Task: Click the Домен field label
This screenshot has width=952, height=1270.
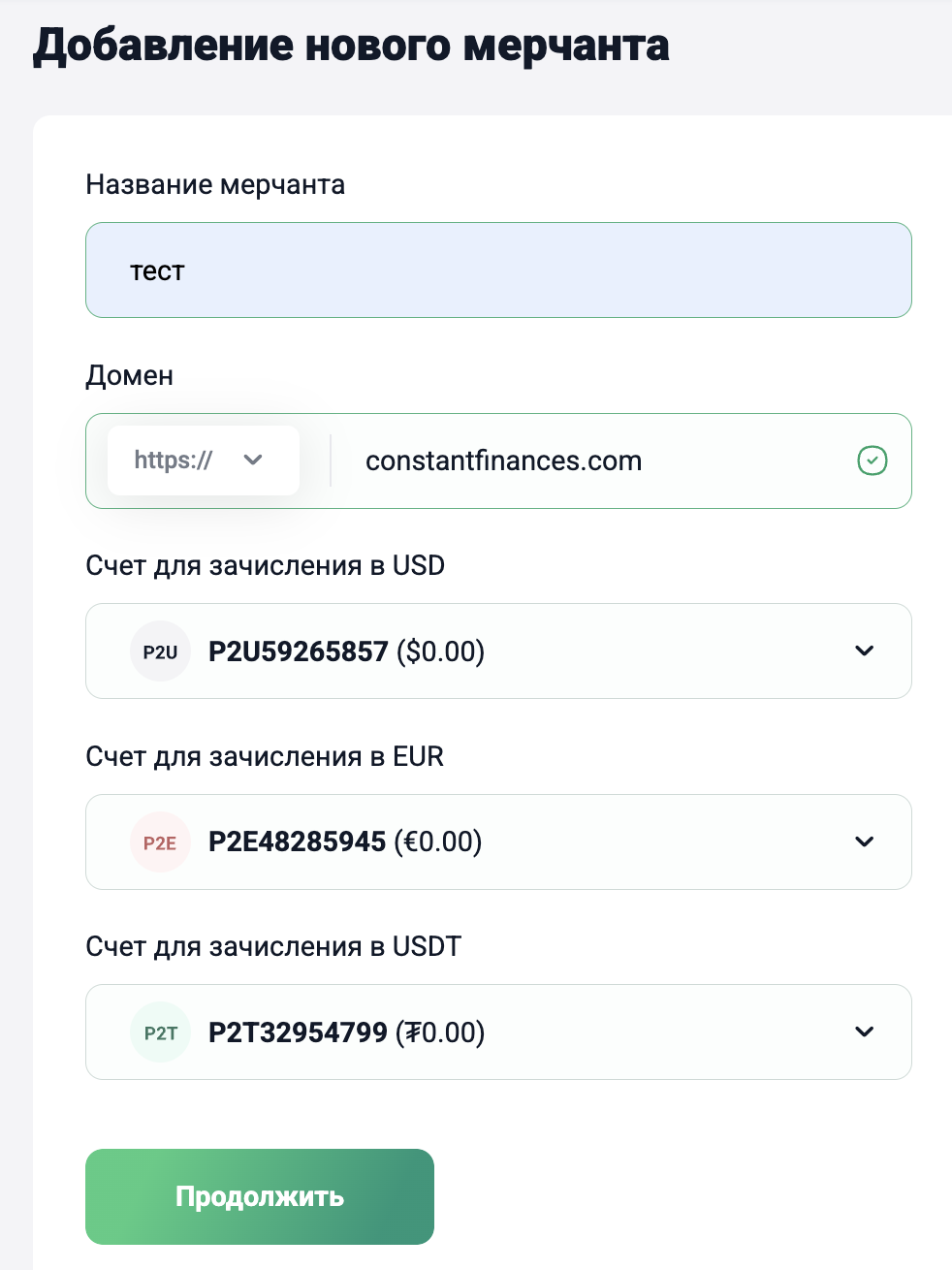Action: 130,375
